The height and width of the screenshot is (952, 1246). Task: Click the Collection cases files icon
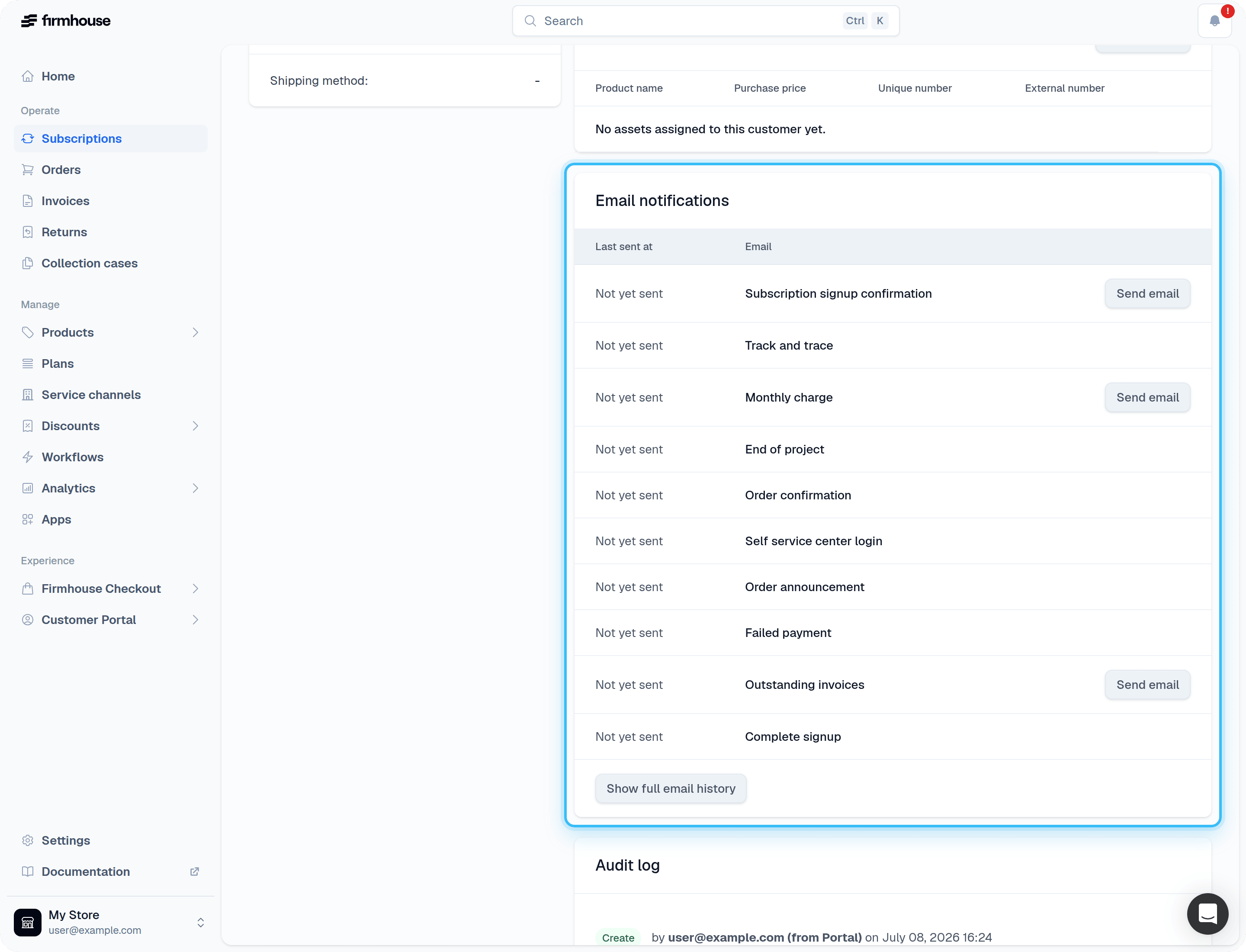point(28,263)
